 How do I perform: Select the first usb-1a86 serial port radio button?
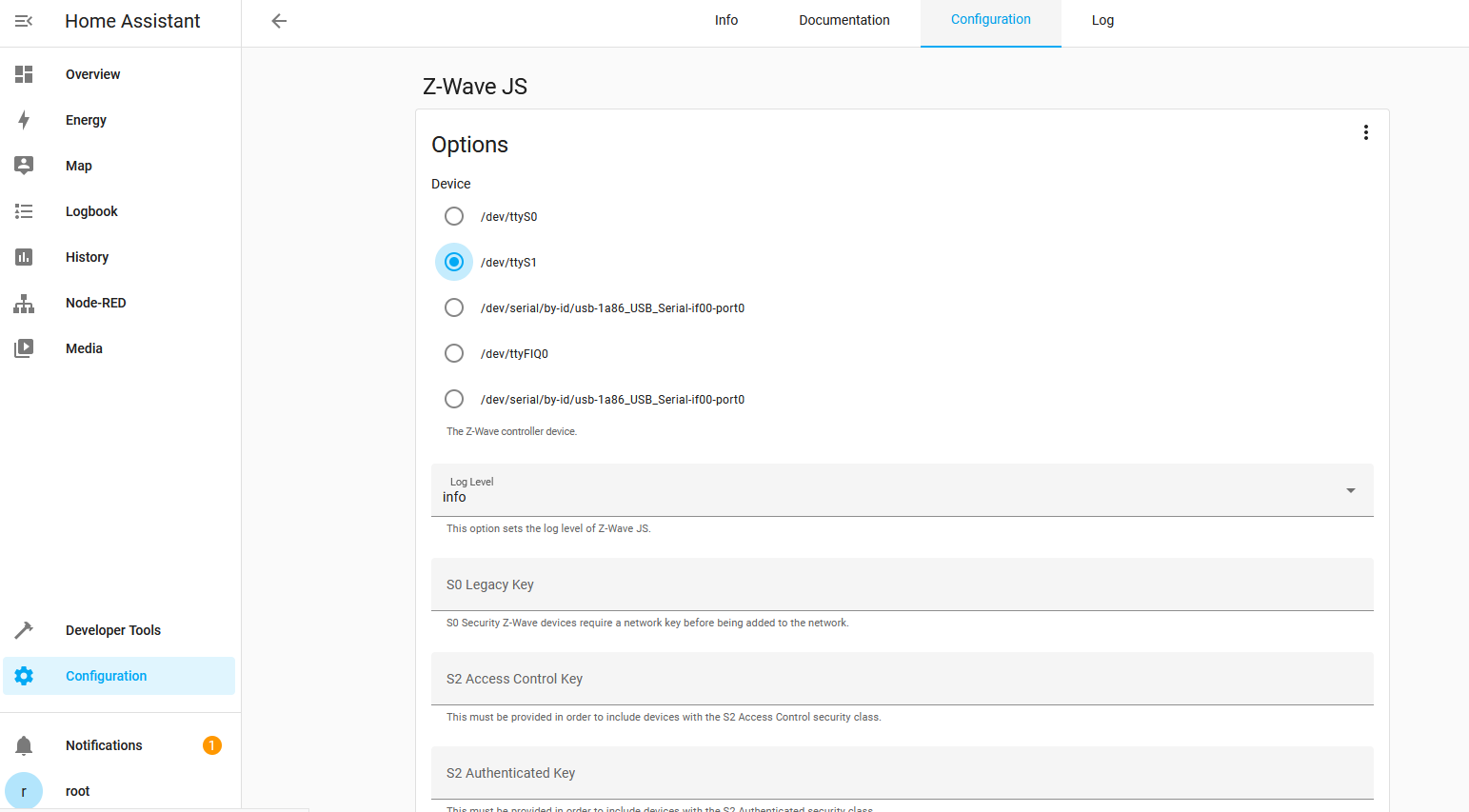pyautogui.click(x=454, y=307)
